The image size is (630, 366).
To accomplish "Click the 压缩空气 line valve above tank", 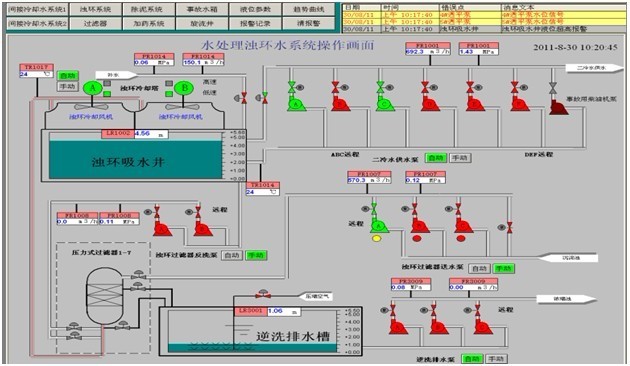I will click(x=263, y=294).
